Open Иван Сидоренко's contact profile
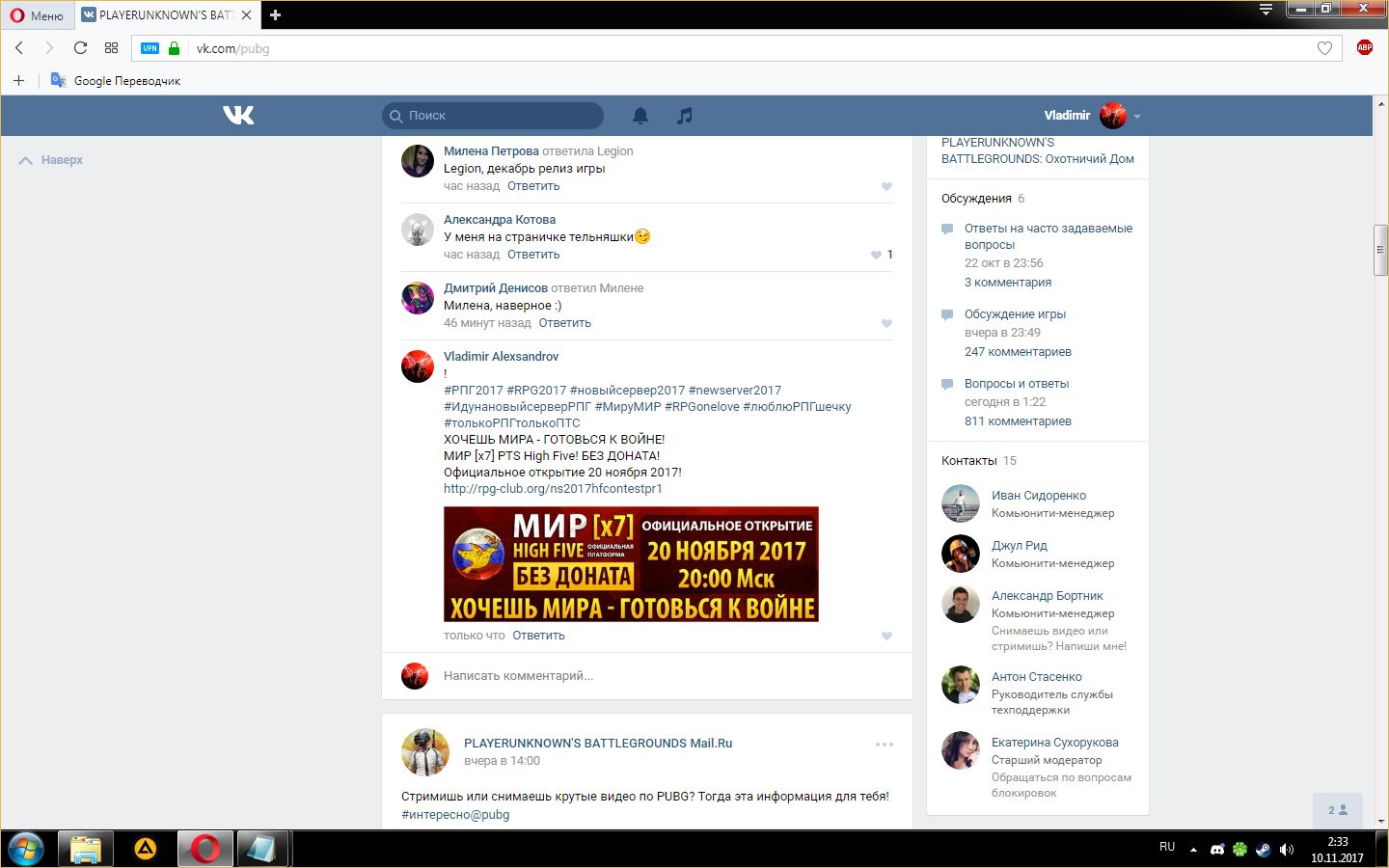 tap(1039, 496)
